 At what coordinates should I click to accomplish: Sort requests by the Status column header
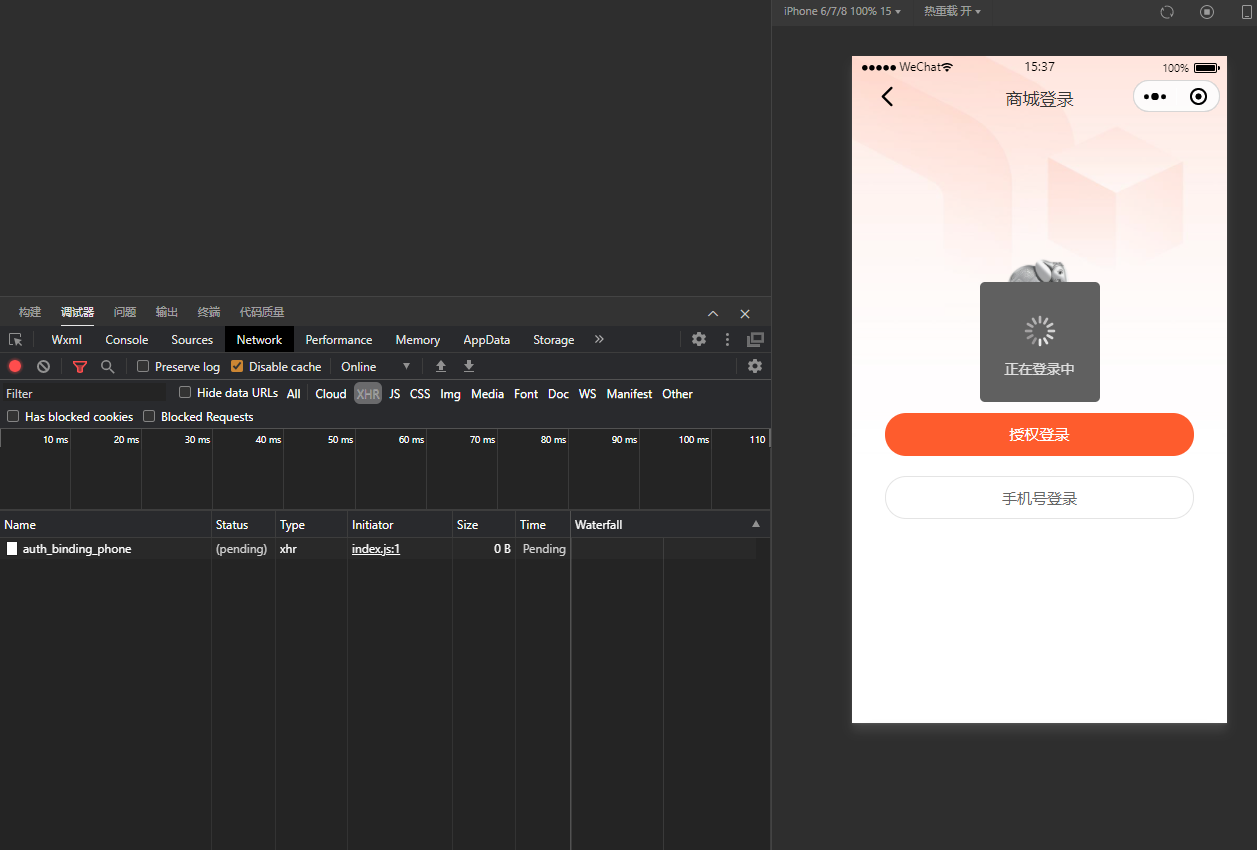(x=243, y=525)
